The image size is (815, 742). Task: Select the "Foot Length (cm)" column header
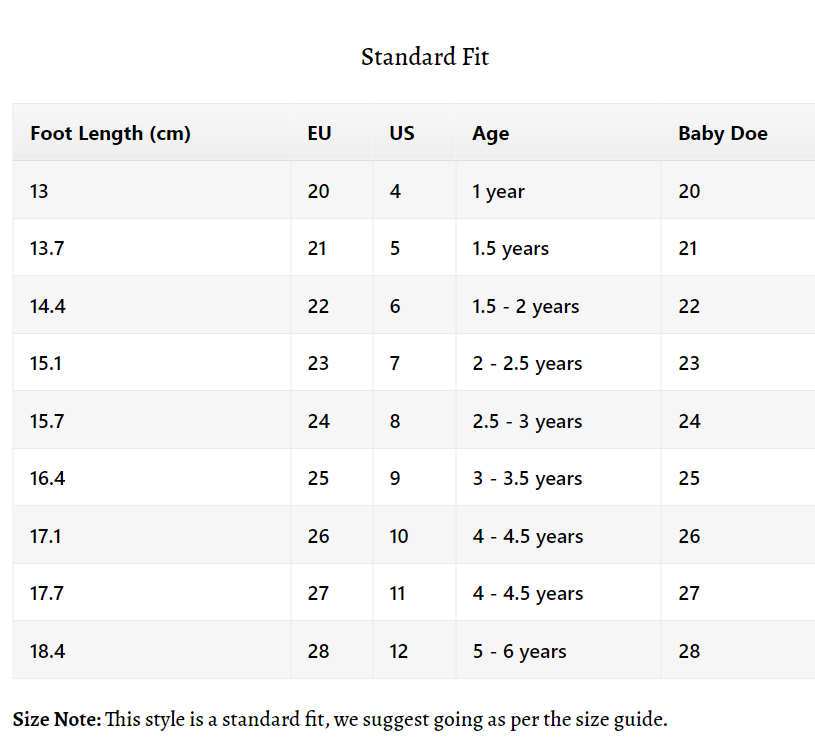click(x=110, y=133)
